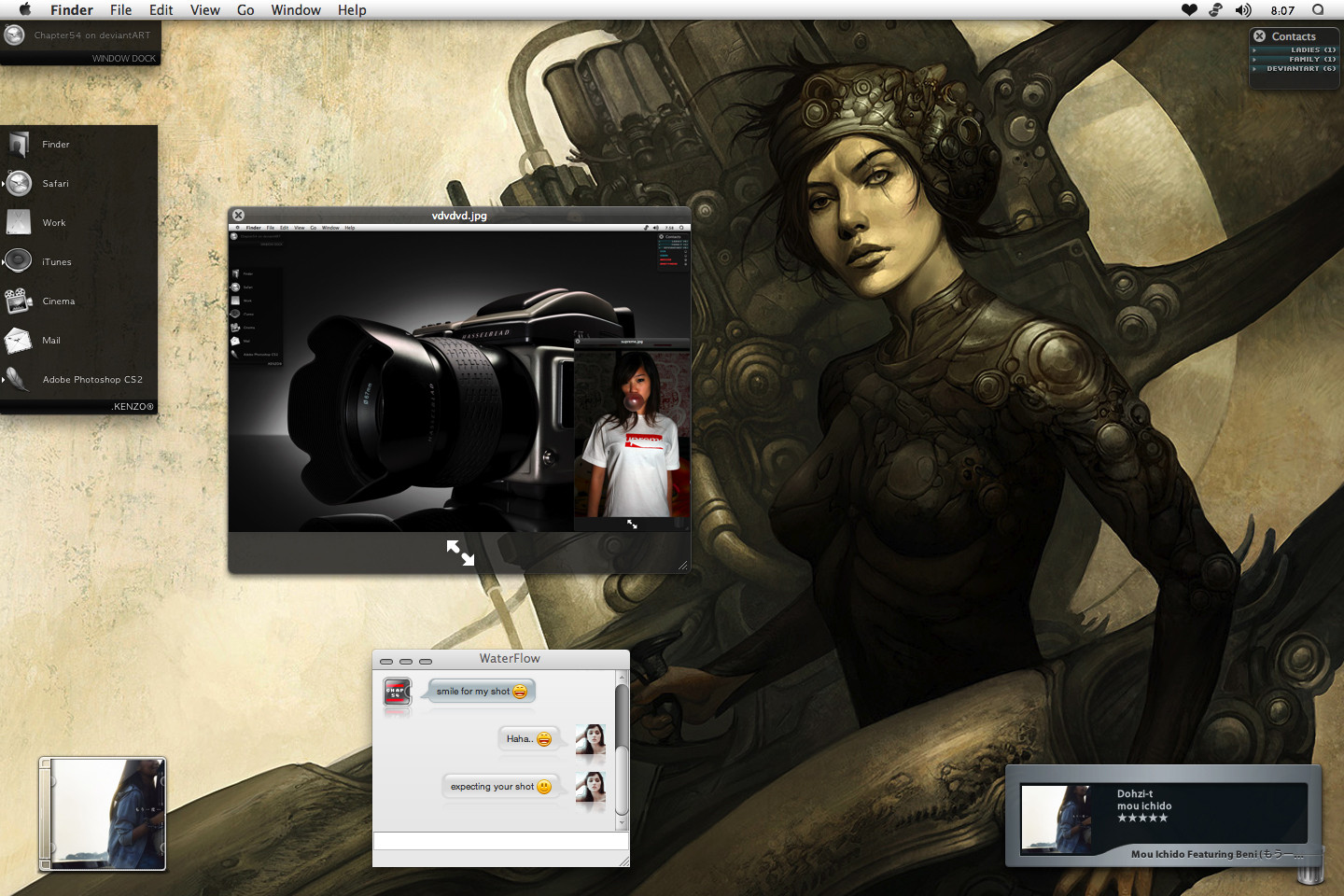Image resolution: width=1344 pixels, height=896 pixels.
Task: Click the .KENZO® label under the dock
Action: click(x=133, y=407)
